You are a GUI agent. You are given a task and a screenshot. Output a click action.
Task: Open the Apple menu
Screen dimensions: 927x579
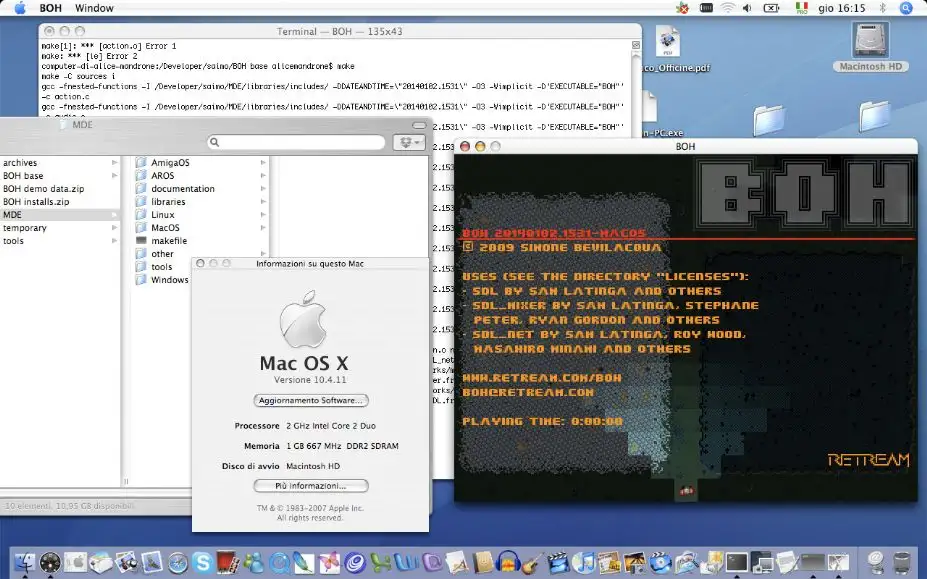click(20, 8)
